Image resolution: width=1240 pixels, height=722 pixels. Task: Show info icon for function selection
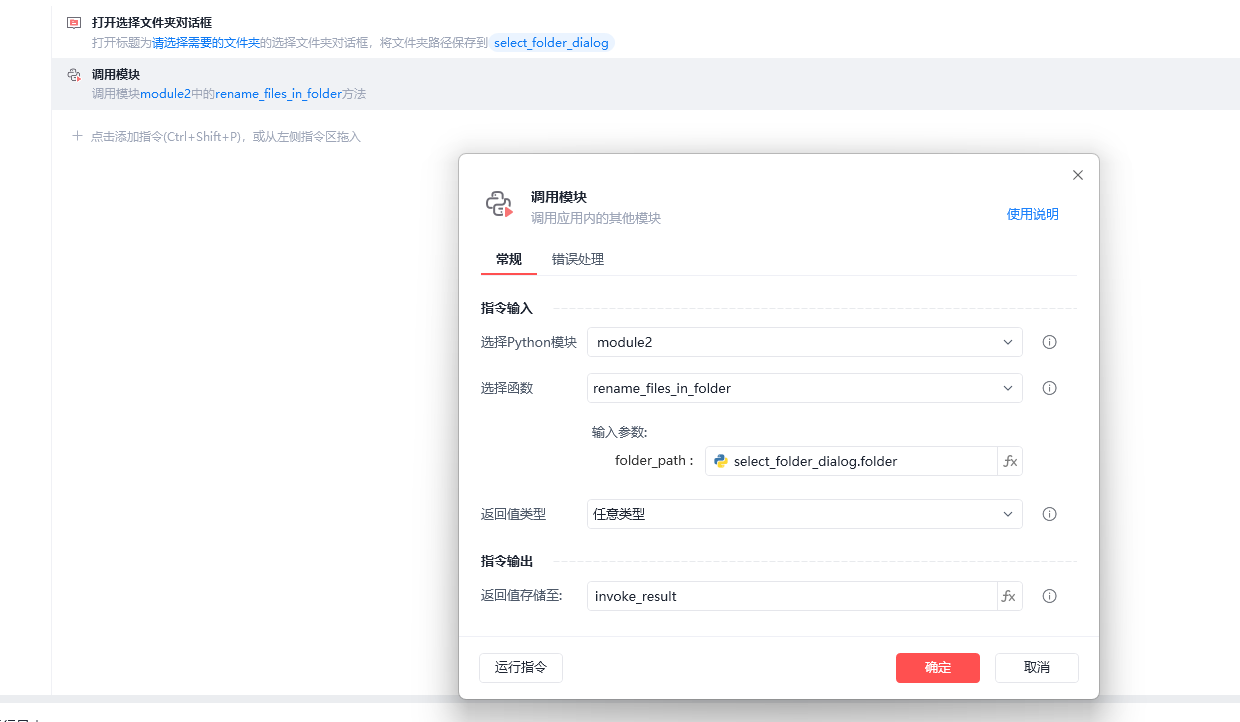(x=1050, y=388)
